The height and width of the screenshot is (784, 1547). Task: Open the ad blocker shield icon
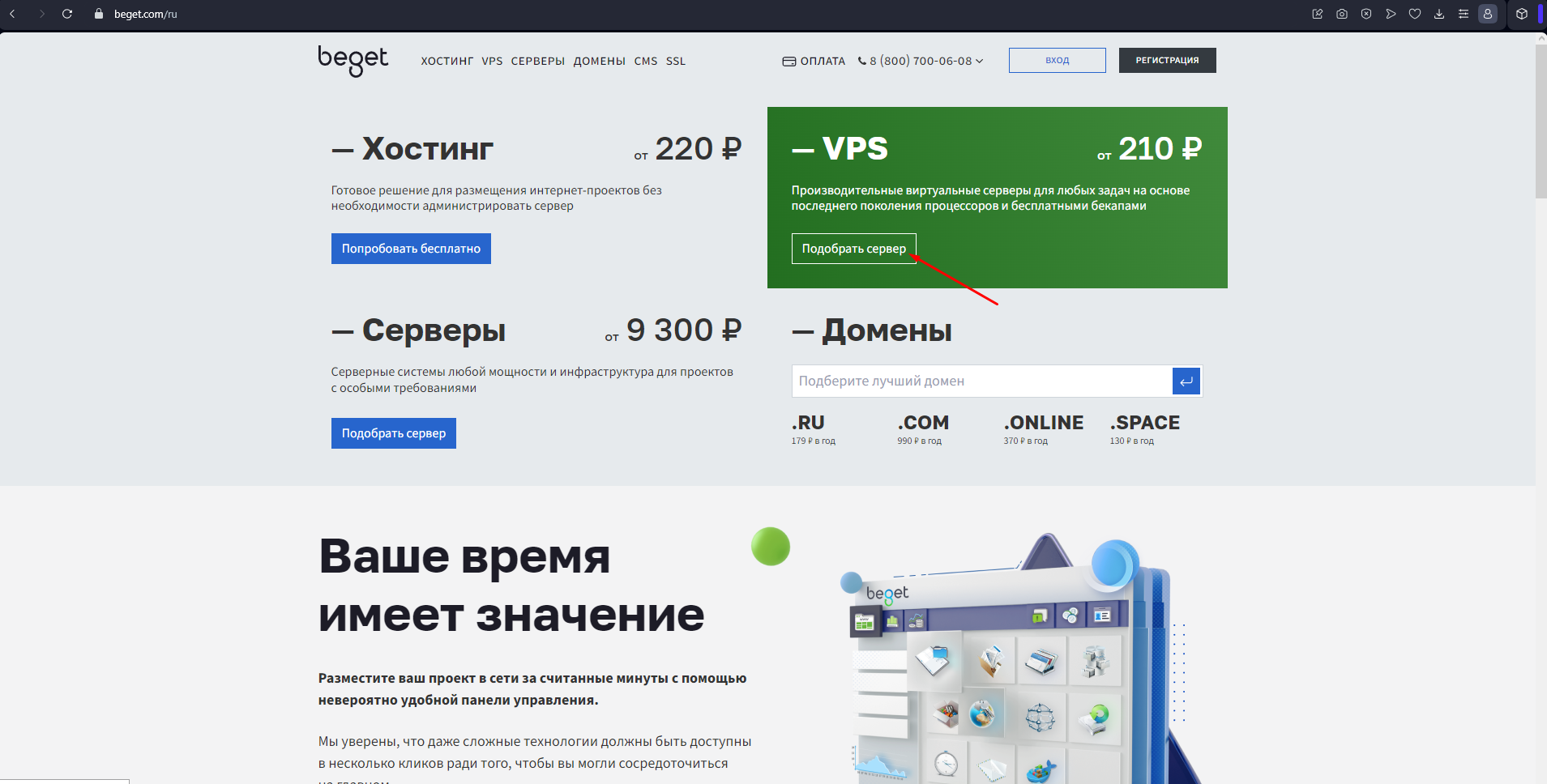pos(1366,14)
